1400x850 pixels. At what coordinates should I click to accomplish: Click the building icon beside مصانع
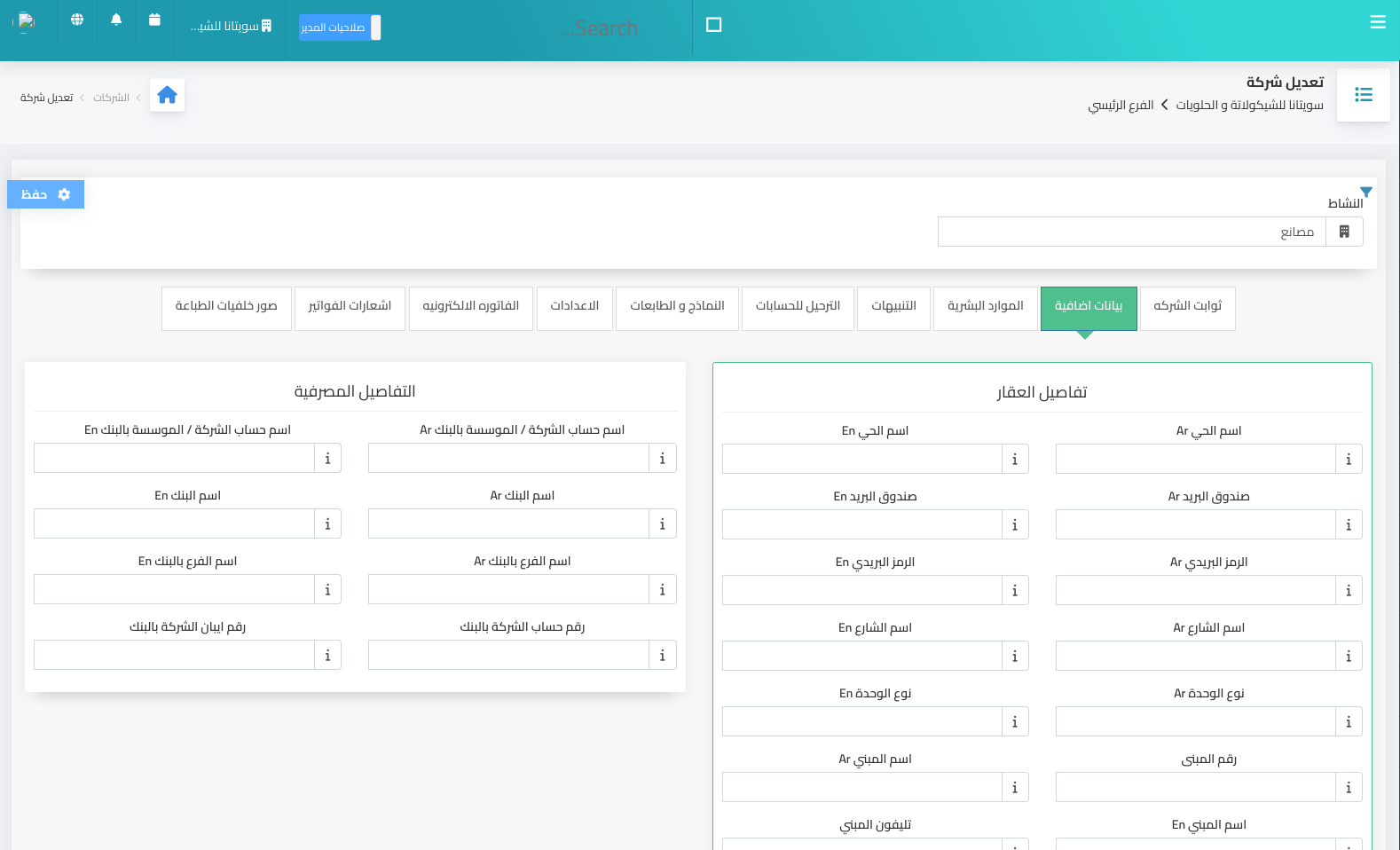(x=1344, y=232)
